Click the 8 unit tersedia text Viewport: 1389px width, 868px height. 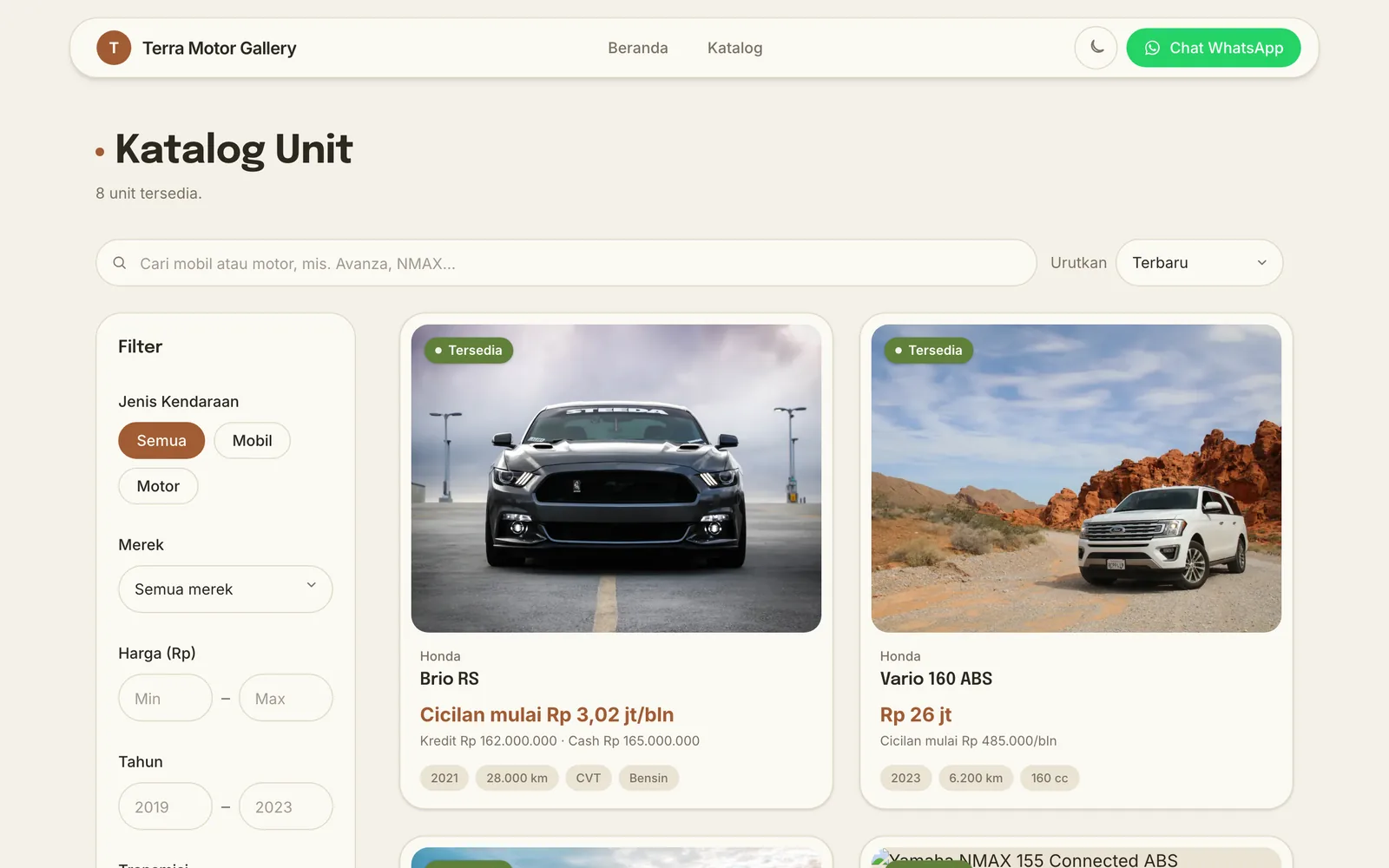148,194
